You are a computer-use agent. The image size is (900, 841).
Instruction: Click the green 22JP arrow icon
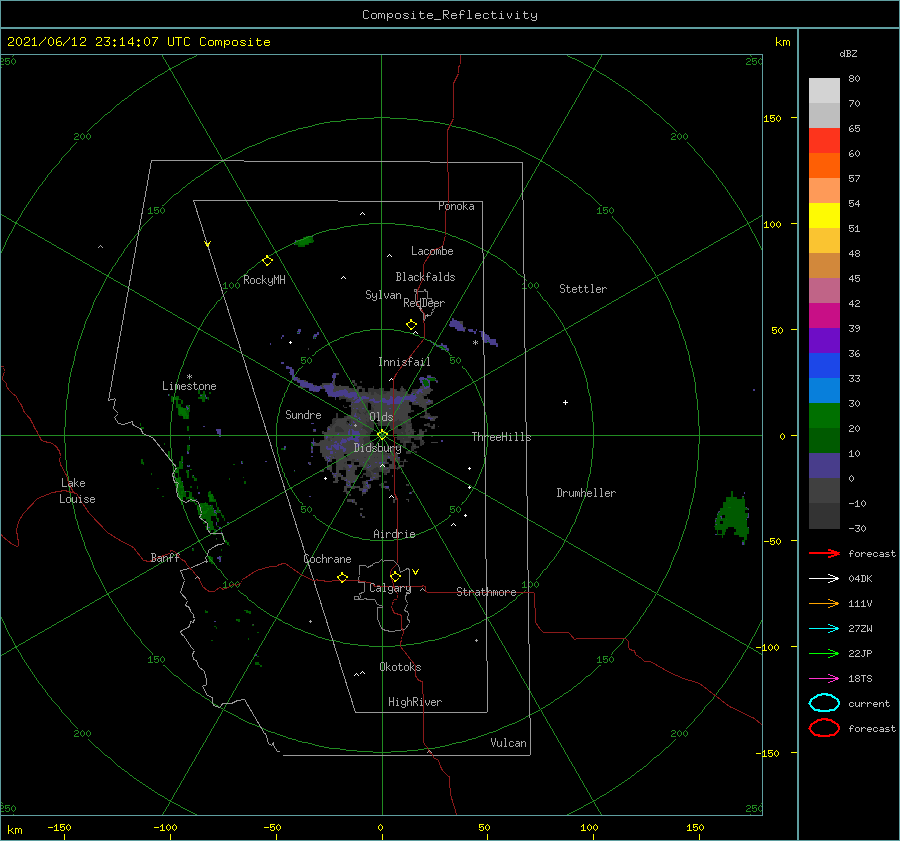coord(824,653)
